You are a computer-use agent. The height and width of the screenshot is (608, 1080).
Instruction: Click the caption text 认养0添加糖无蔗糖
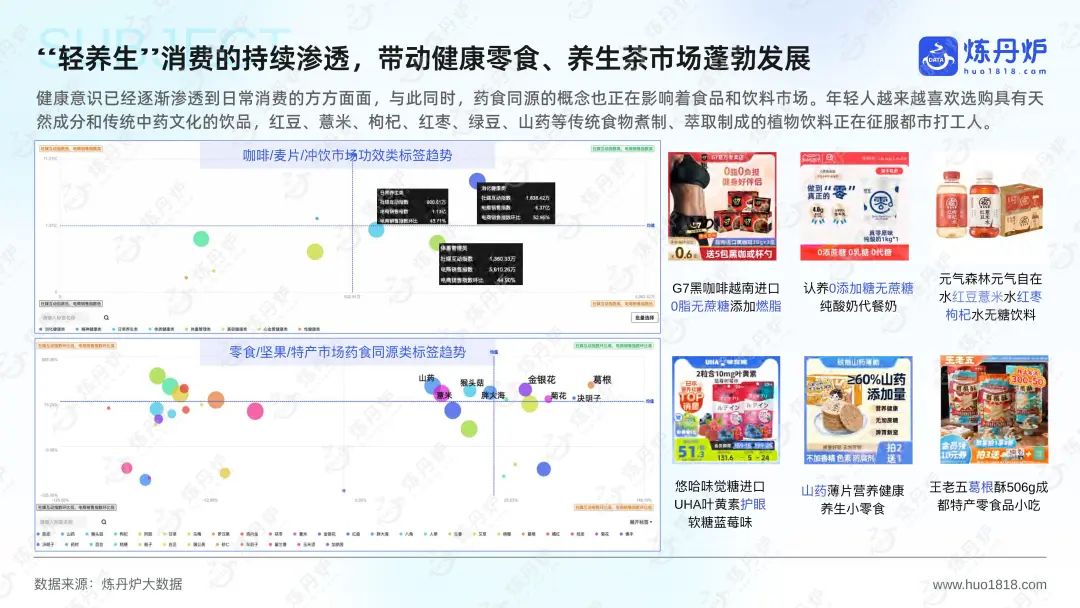[858, 288]
